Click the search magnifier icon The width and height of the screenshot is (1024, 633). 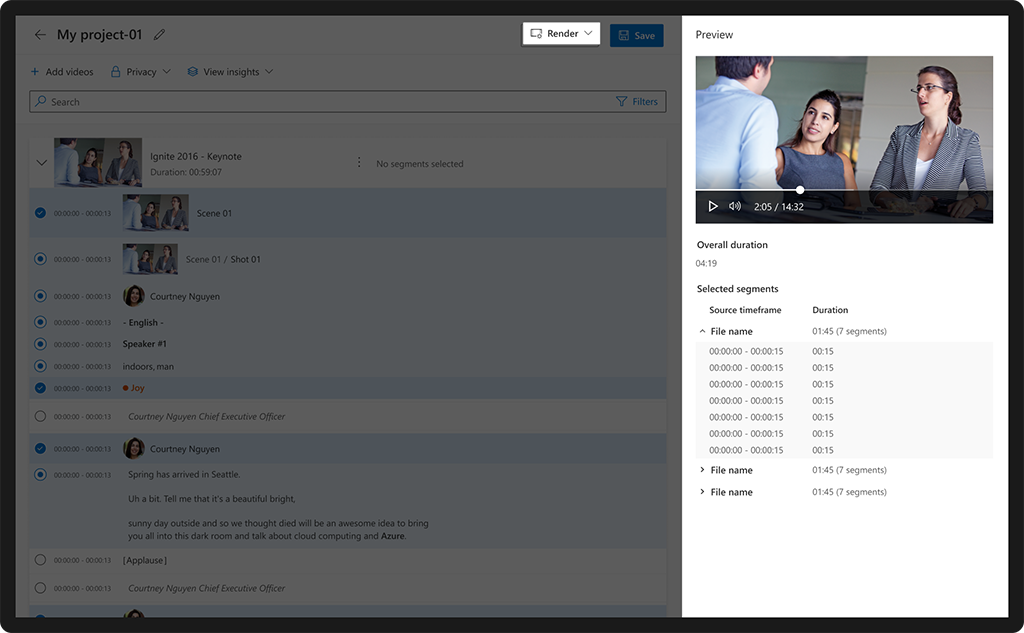tap(41, 101)
